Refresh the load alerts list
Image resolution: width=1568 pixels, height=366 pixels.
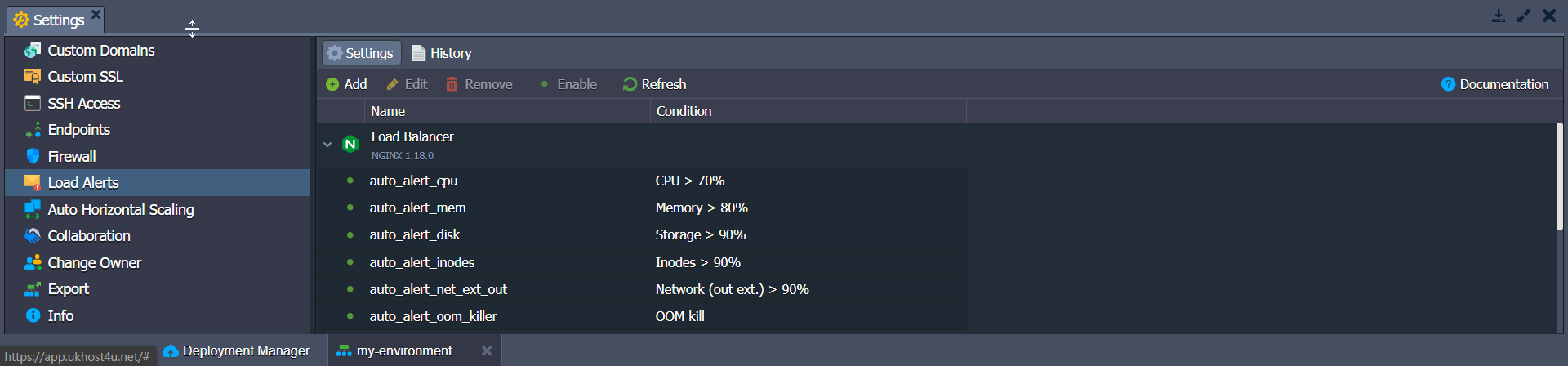coord(654,84)
